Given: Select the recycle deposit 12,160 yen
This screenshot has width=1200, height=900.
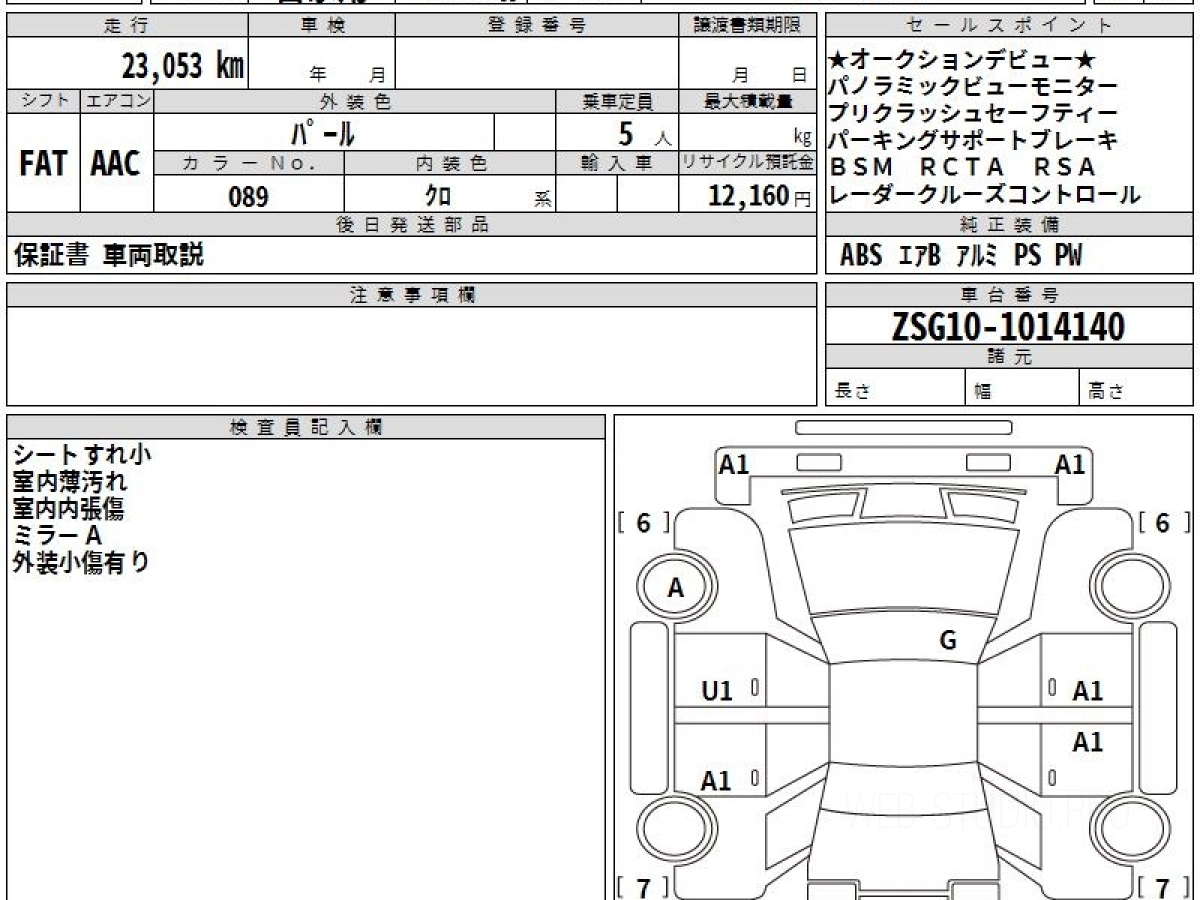Looking at the screenshot, I should [747, 195].
